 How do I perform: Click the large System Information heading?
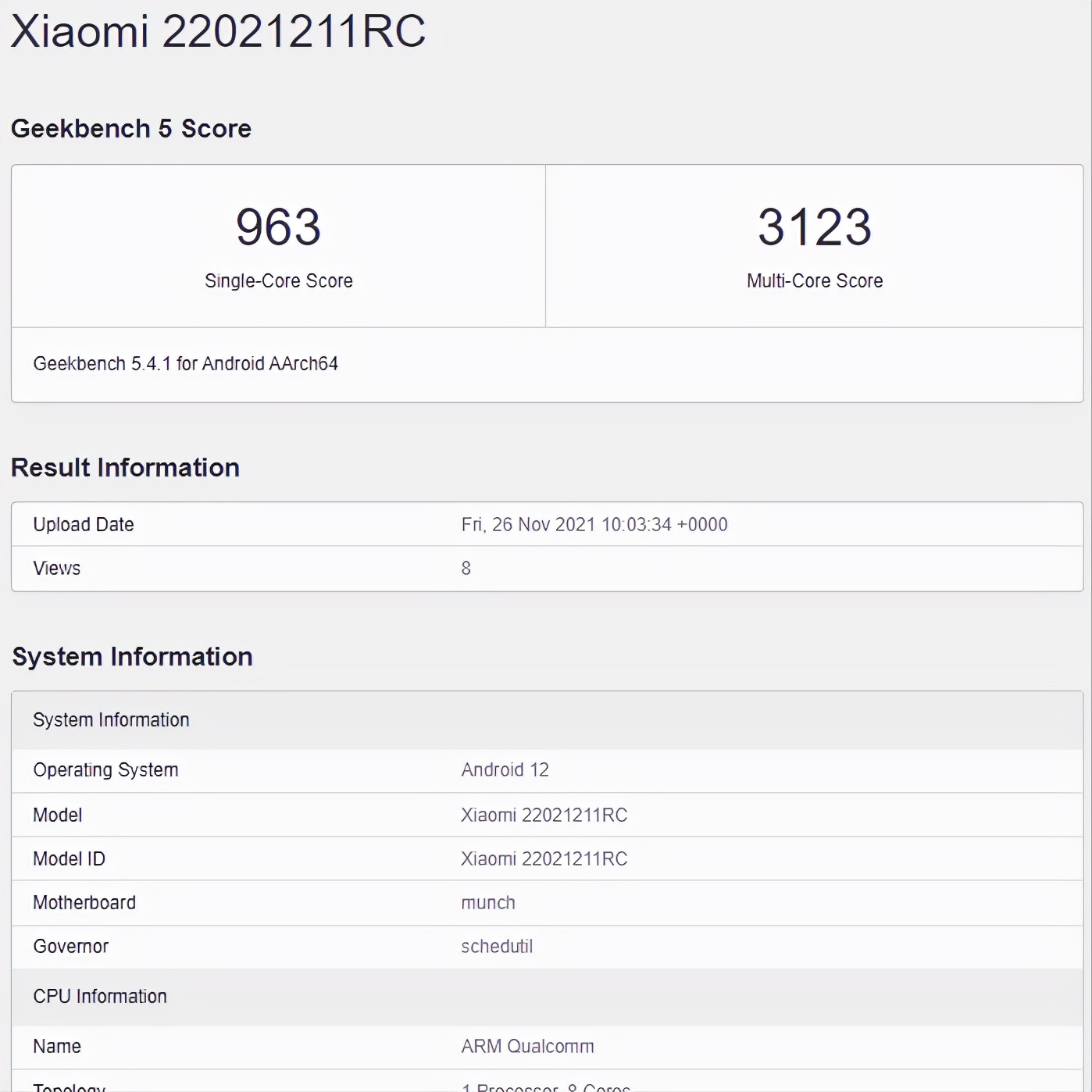[132, 656]
